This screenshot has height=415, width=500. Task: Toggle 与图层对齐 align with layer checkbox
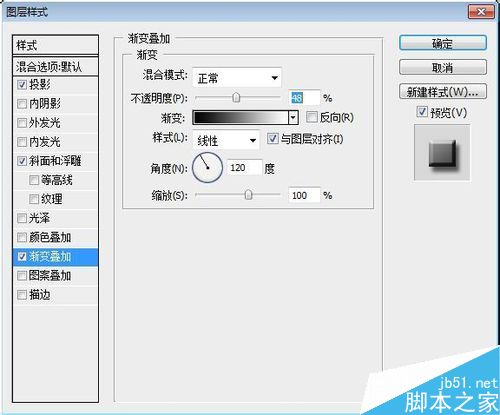tap(273, 139)
